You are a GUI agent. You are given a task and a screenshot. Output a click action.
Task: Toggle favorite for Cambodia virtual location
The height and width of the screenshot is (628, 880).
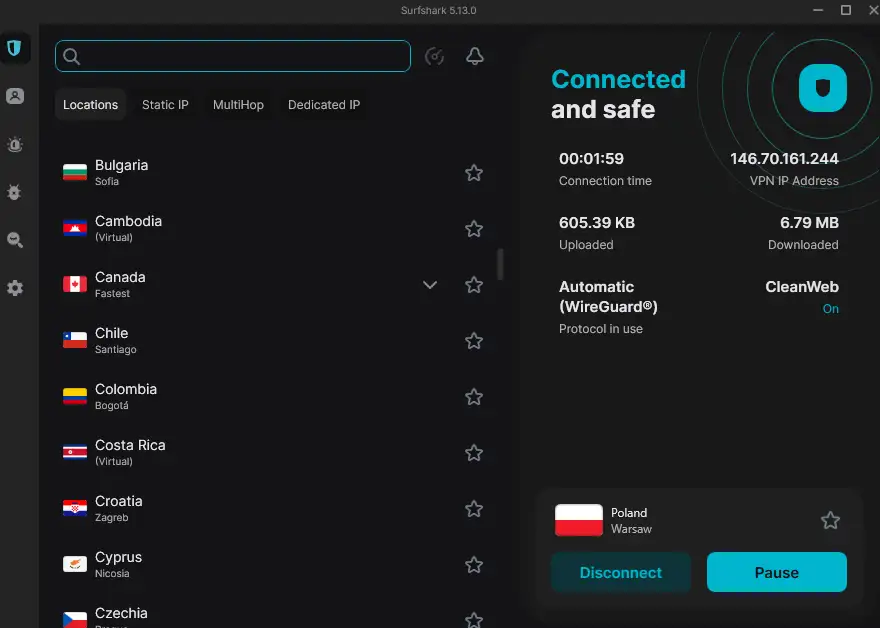(x=473, y=228)
